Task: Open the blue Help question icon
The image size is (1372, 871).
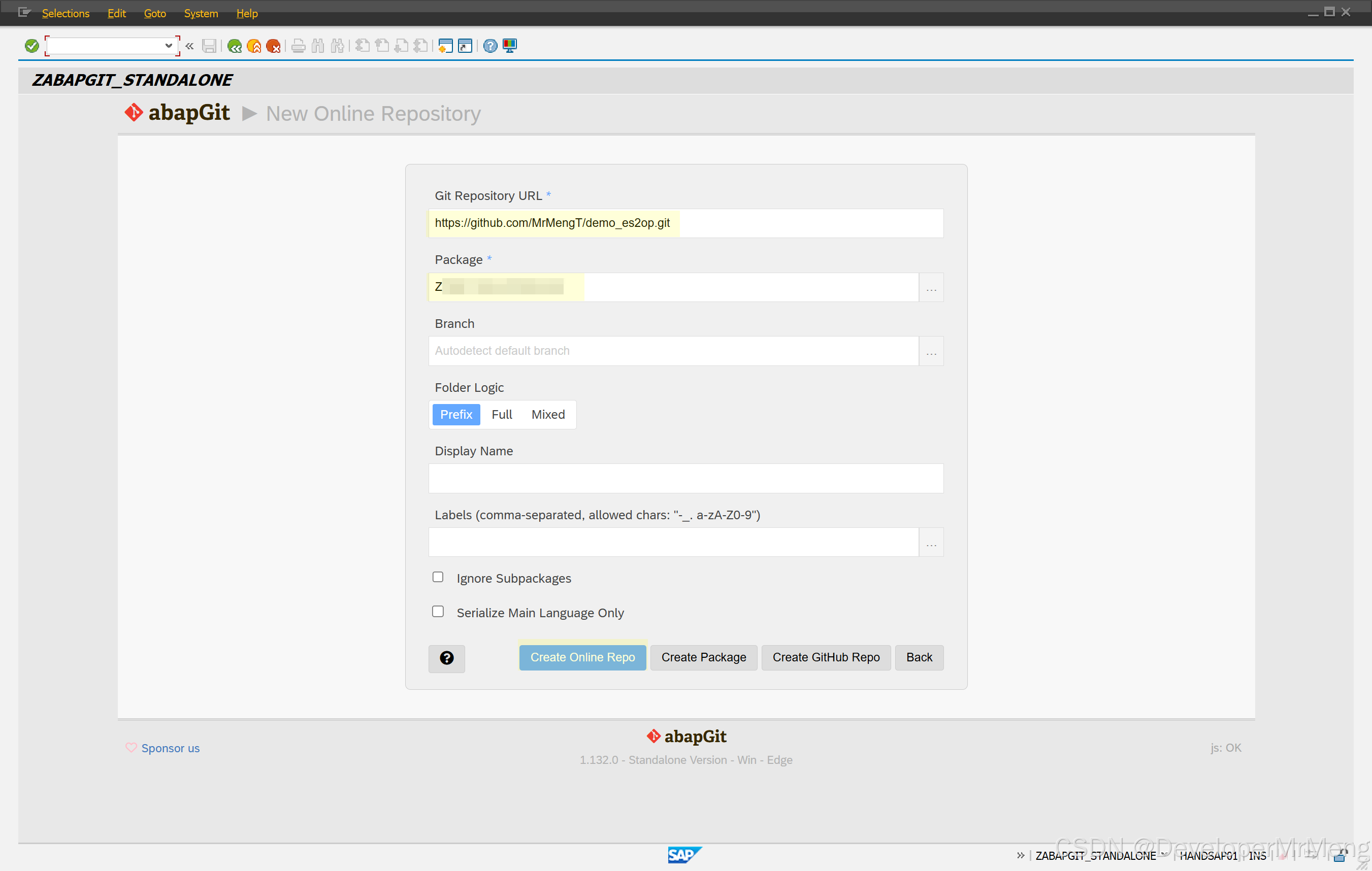Action: pos(490,46)
